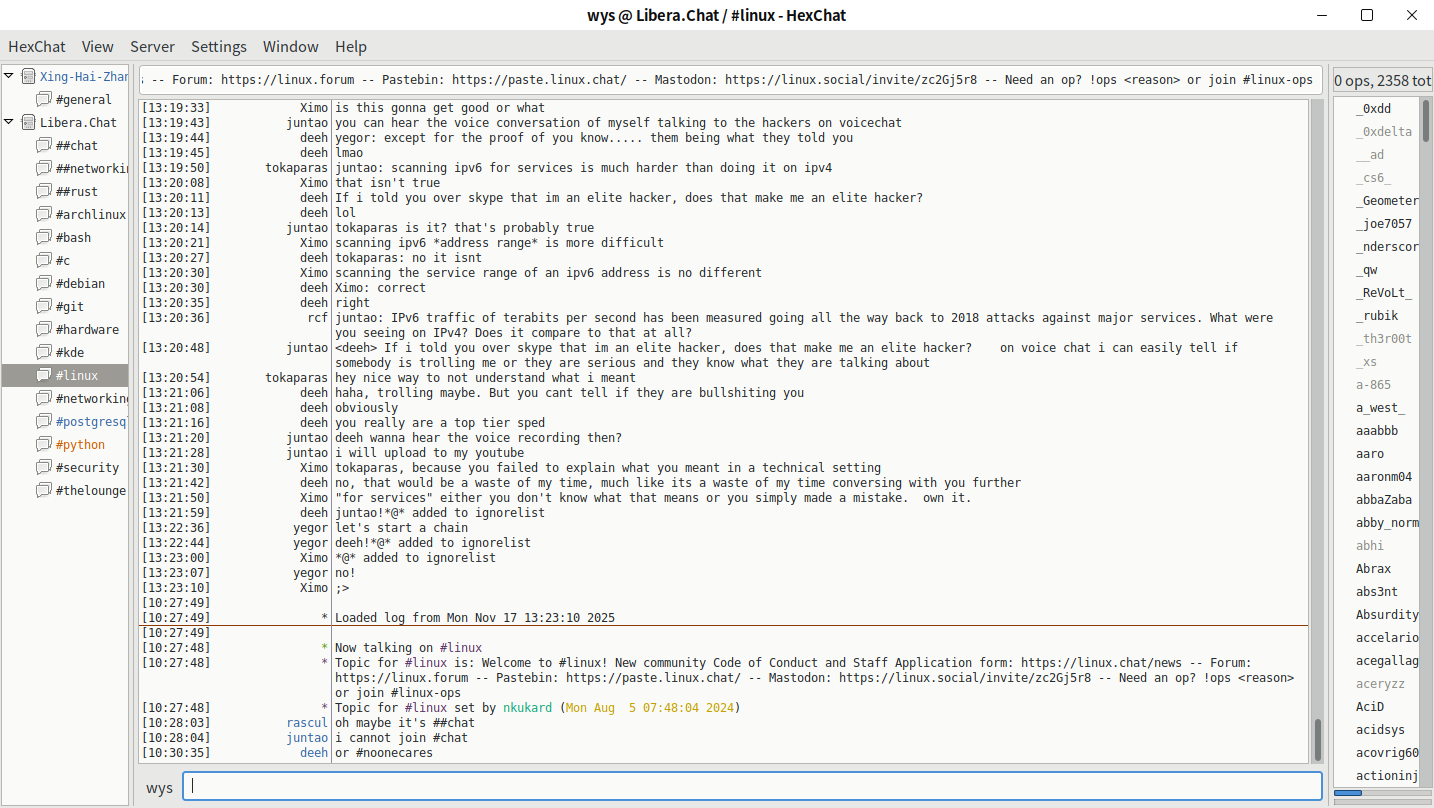This screenshot has height=808, width=1434.
Task: Click the channel icon beside #git
Action: 44,306
